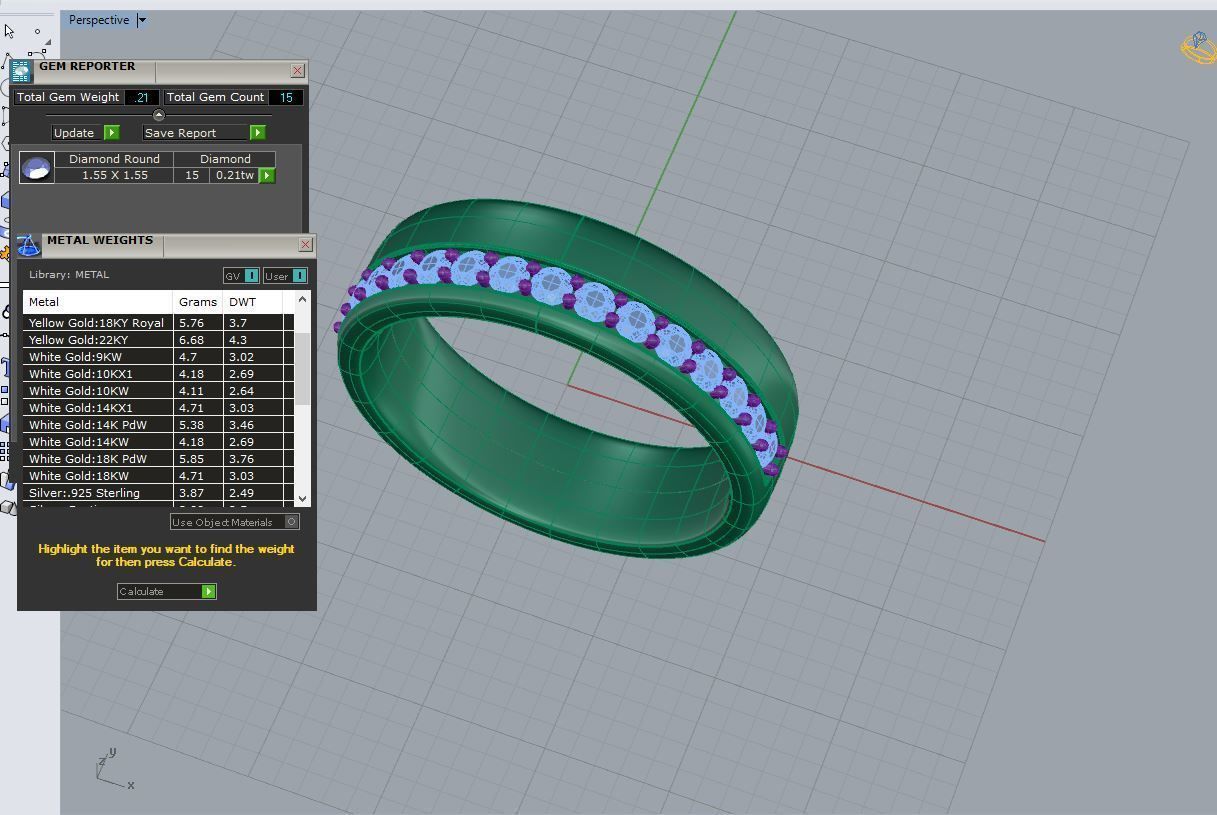Select the Silver:.925 Sterling row
Viewport: 1217px width, 815px height.
coord(158,493)
